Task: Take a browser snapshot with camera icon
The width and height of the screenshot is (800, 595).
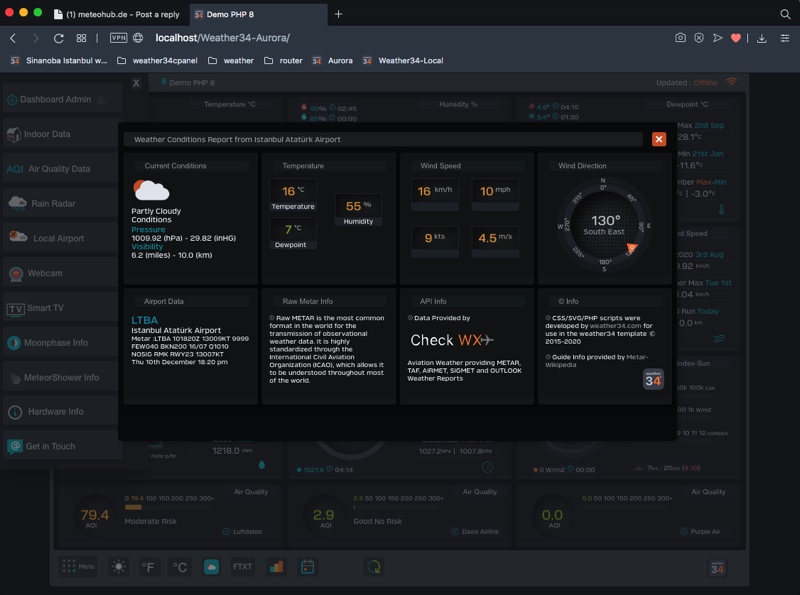Action: pyautogui.click(x=680, y=38)
